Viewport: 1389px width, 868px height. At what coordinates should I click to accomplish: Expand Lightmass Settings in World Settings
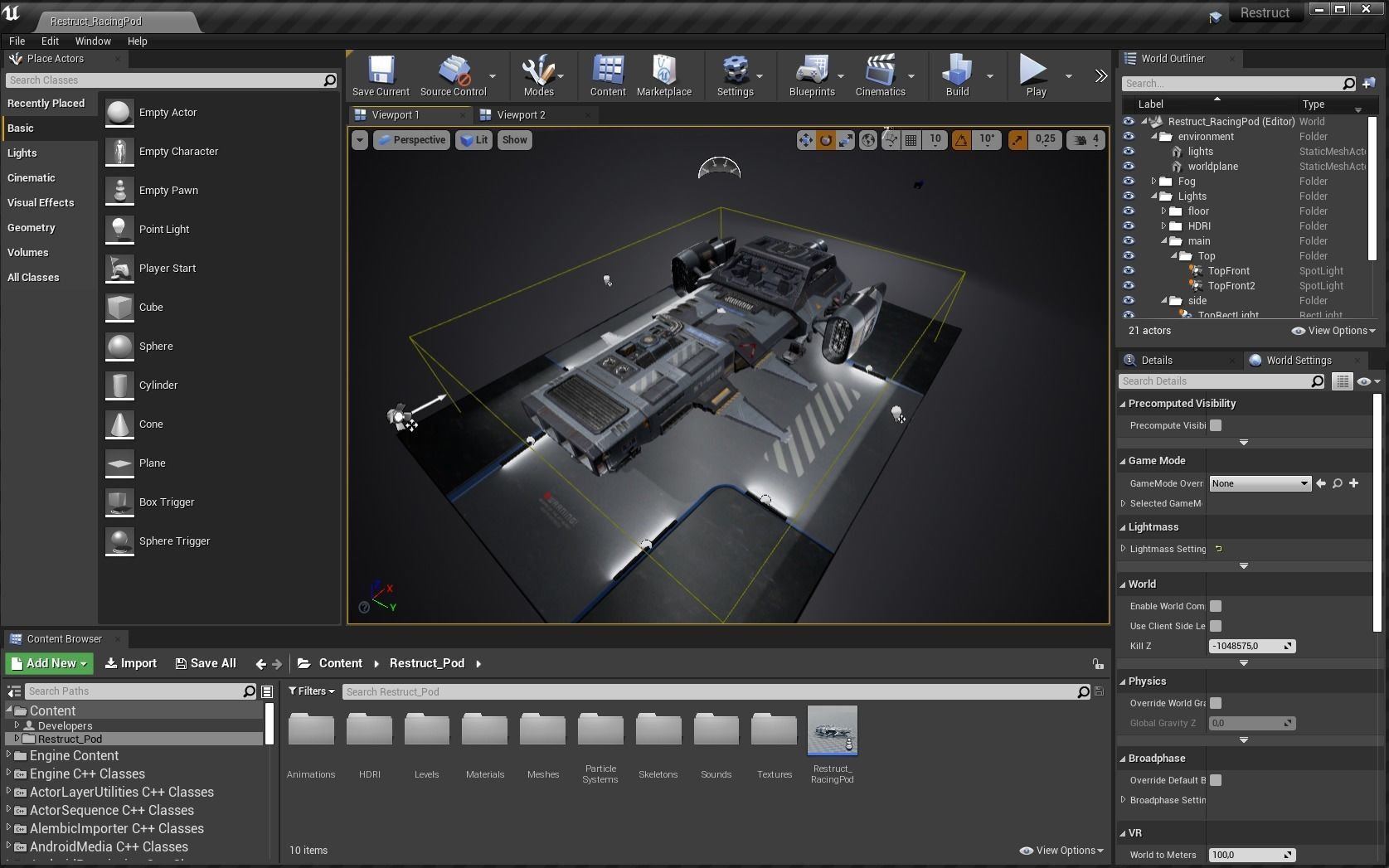tap(1124, 549)
